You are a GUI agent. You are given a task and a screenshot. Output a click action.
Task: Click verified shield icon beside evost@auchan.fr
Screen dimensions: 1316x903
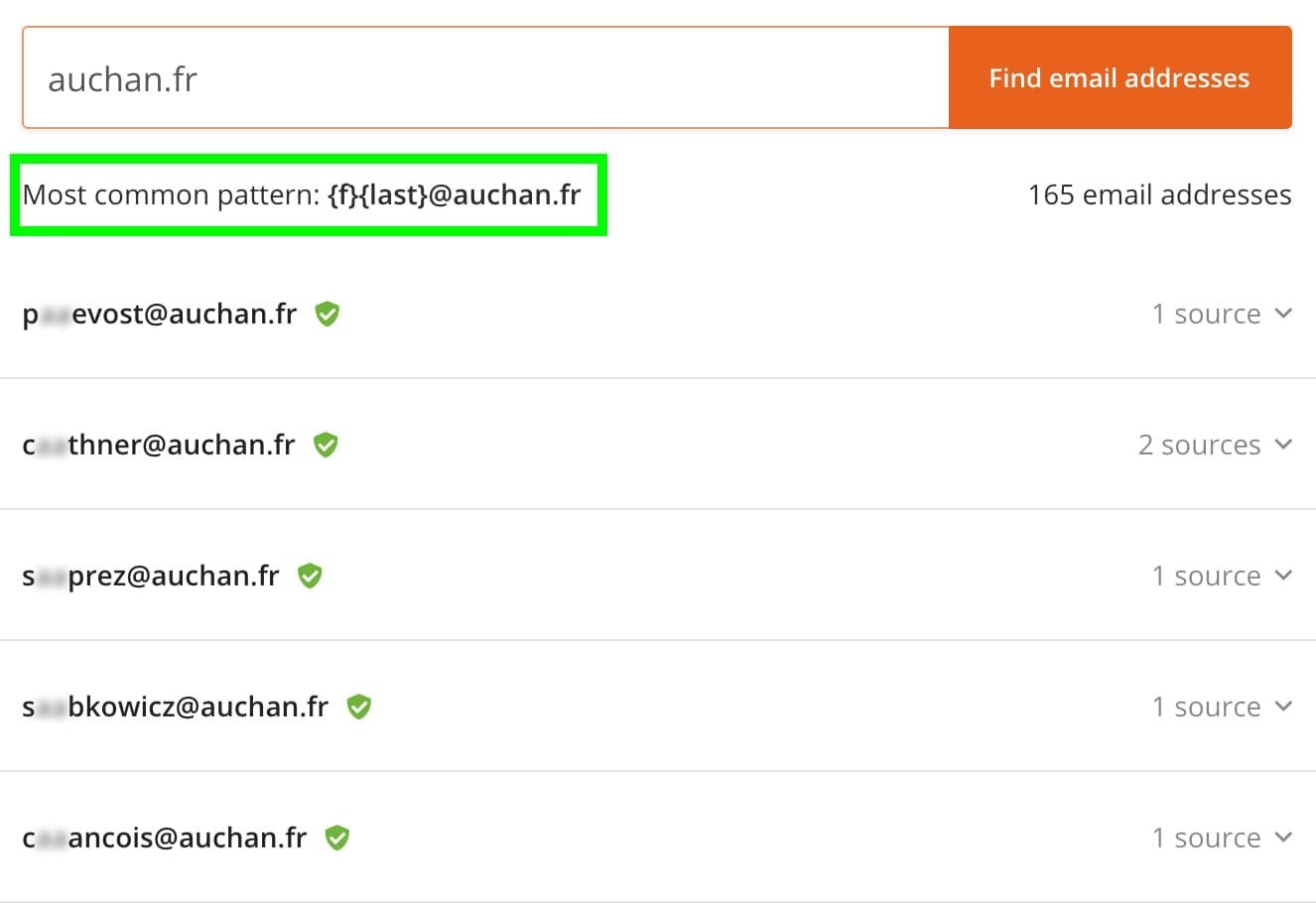point(327,315)
